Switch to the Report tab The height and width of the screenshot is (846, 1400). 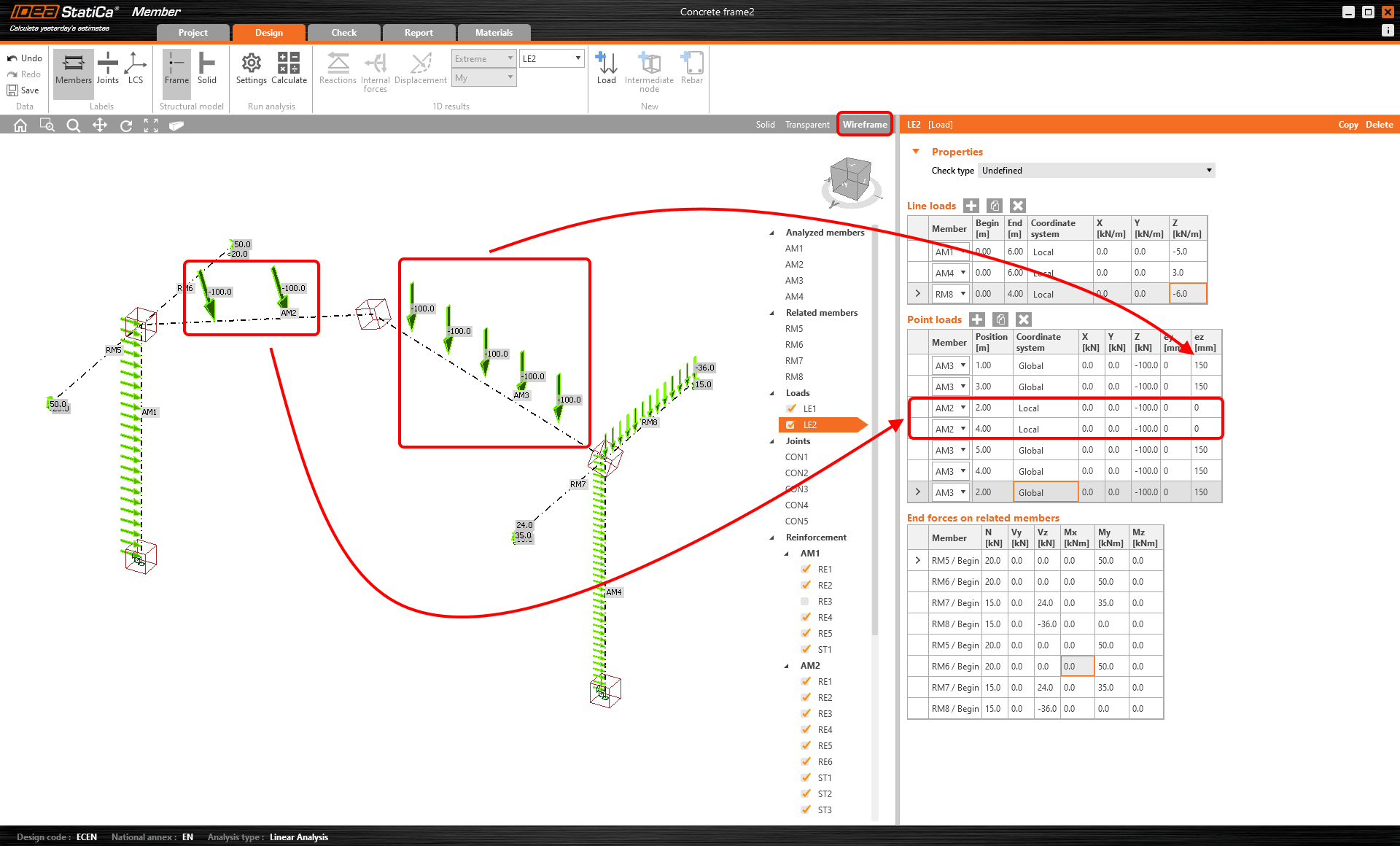(x=419, y=33)
